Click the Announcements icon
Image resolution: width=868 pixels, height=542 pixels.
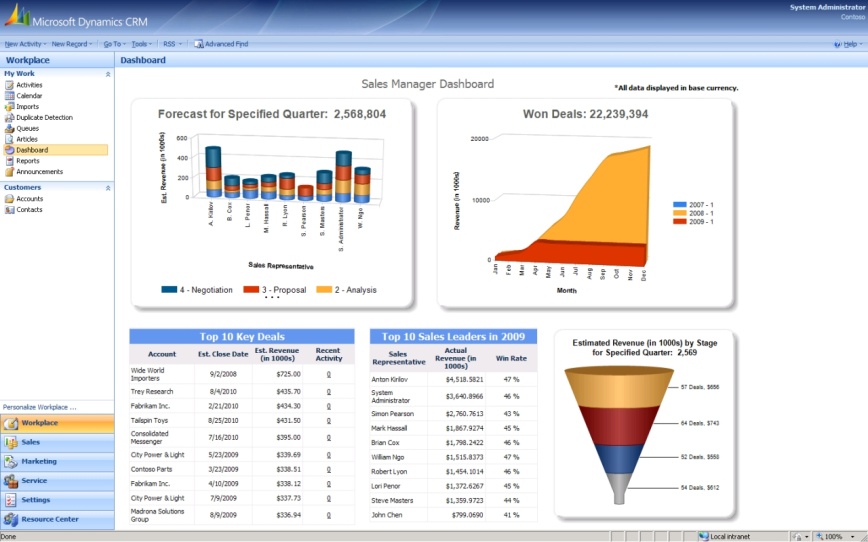[x=9, y=172]
